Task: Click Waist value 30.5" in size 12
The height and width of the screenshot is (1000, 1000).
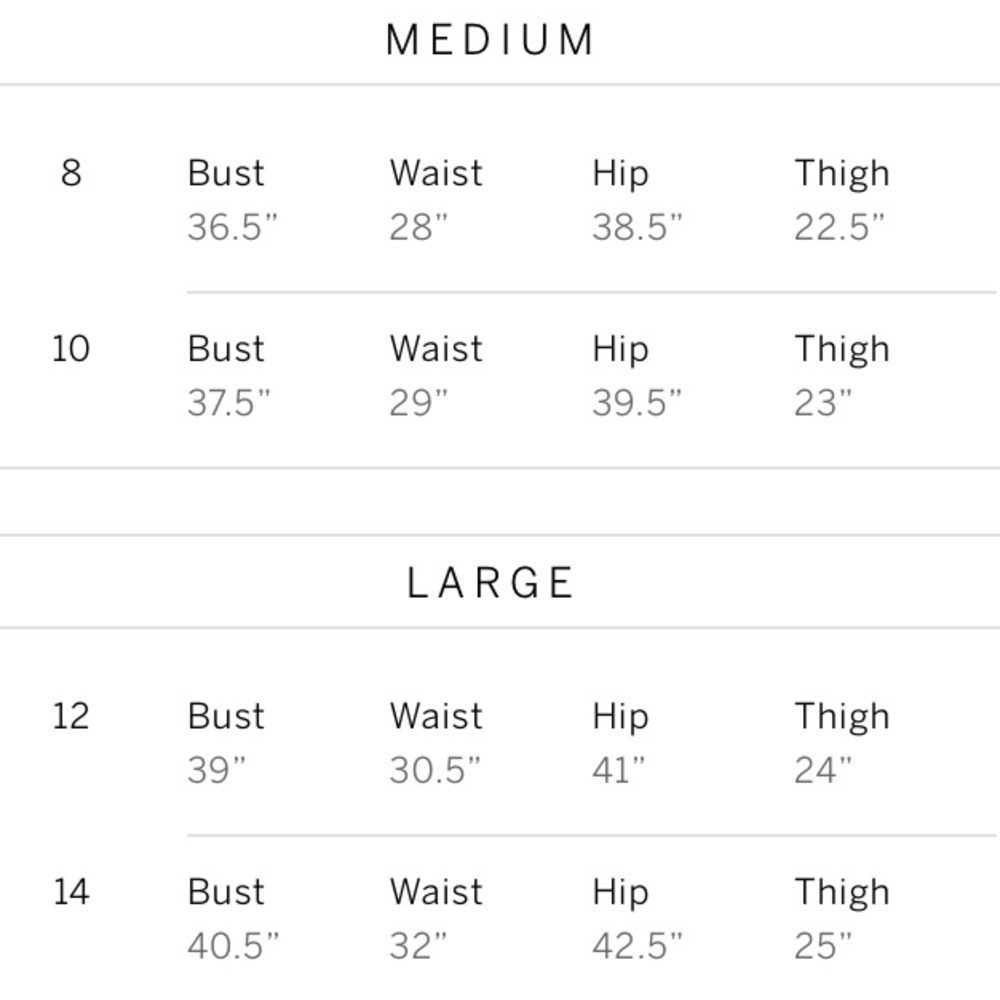Action: point(435,770)
